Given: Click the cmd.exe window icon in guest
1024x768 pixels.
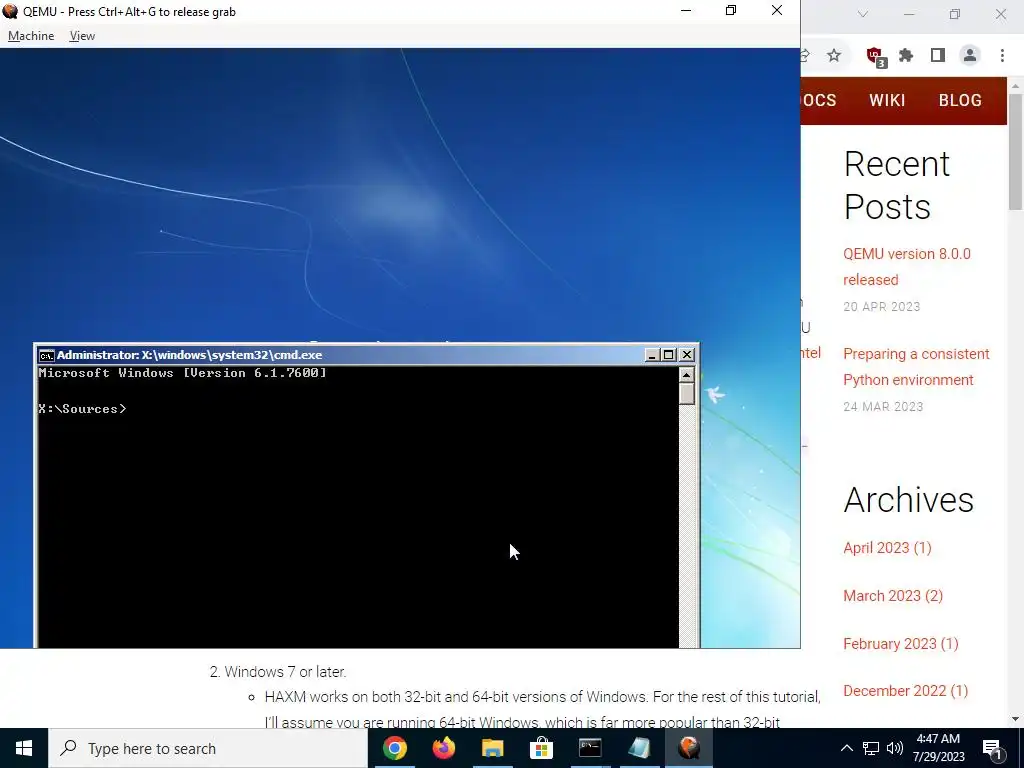Looking at the screenshot, I should 46,355.
